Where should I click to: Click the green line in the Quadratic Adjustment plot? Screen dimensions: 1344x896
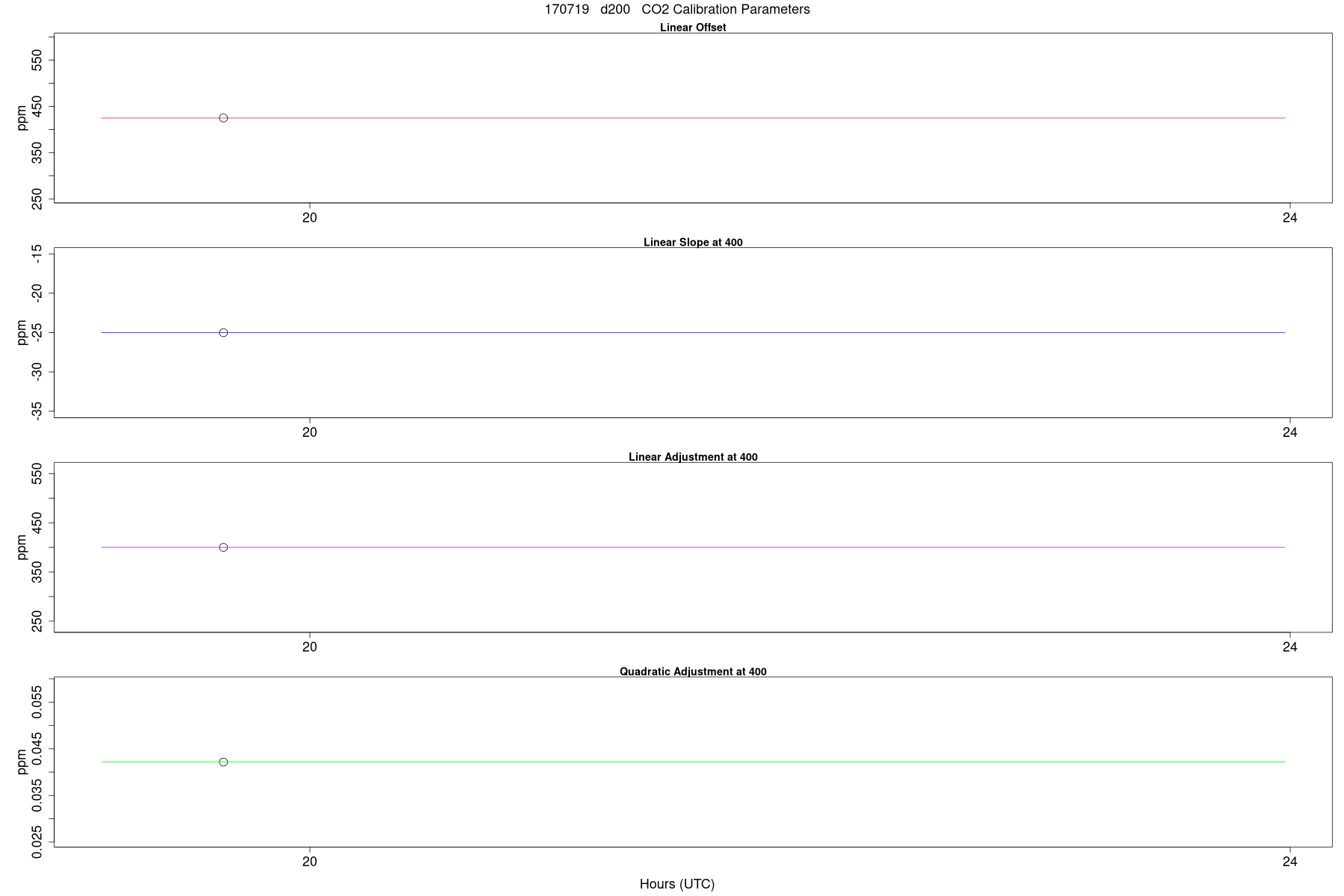click(x=693, y=762)
